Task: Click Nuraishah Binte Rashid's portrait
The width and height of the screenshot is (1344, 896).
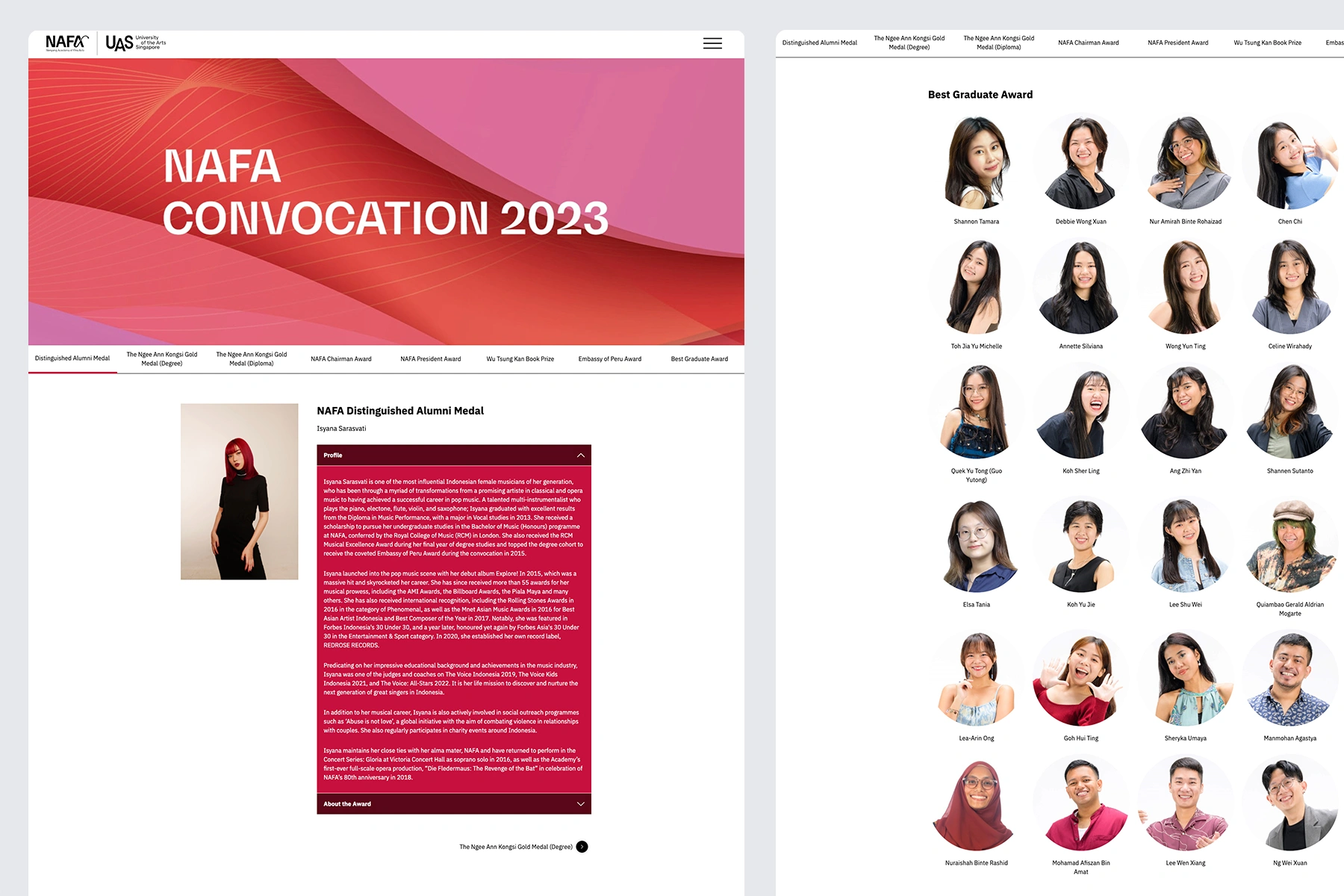Action: tap(977, 804)
